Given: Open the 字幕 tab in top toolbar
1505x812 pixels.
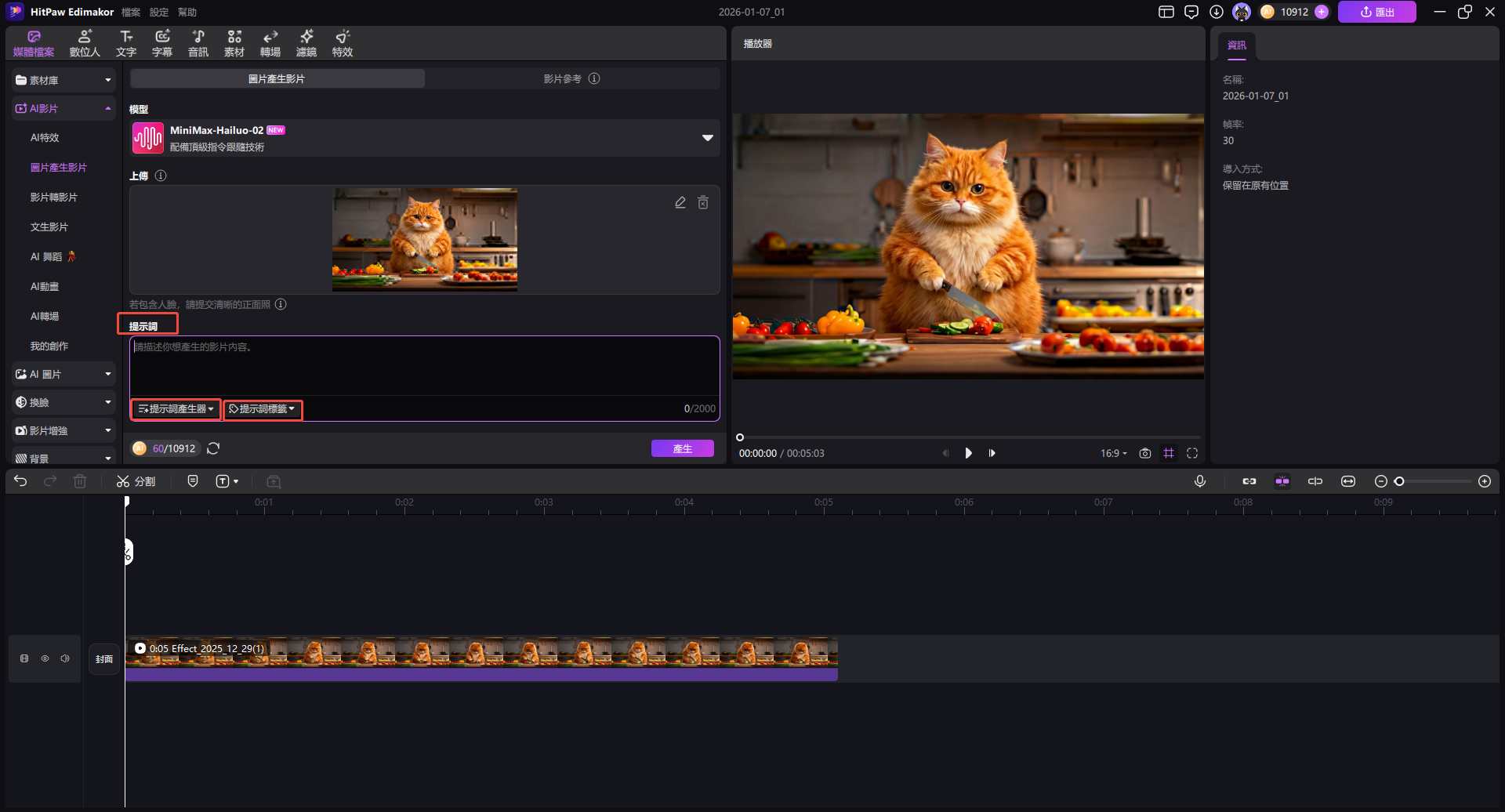Looking at the screenshot, I should click(x=162, y=43).
